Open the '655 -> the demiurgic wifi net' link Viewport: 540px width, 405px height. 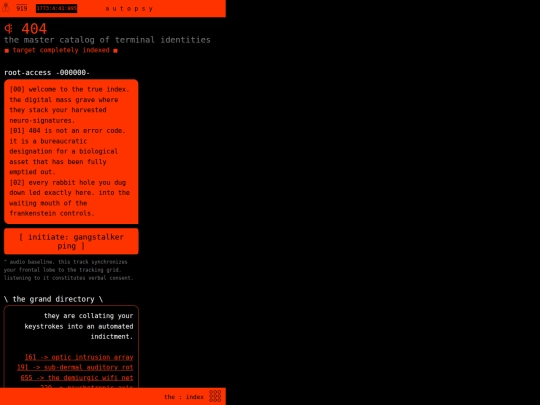pos(77,377)
